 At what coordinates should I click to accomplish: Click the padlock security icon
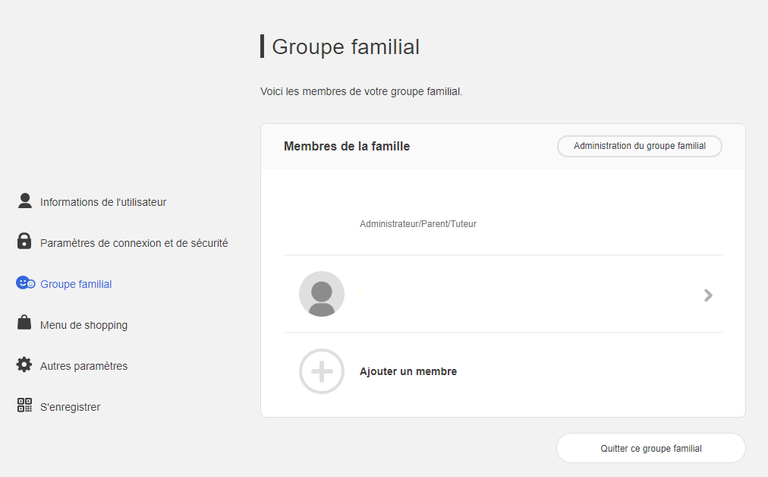[x=24, y=241]
